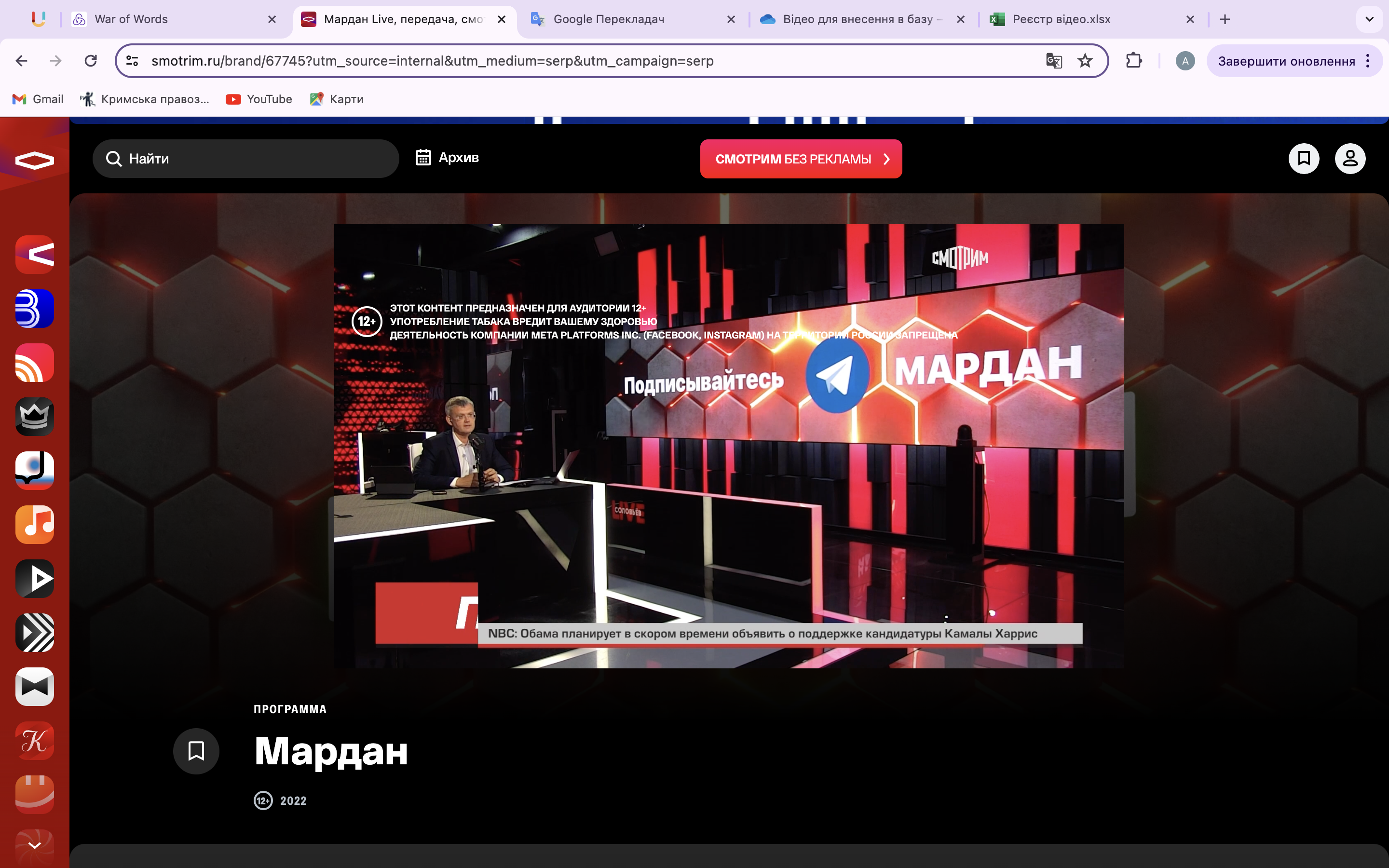The height and width of the screenshot is (868, 1389).
Task: Close the Мардан Live tab
Action: (502, 19)
